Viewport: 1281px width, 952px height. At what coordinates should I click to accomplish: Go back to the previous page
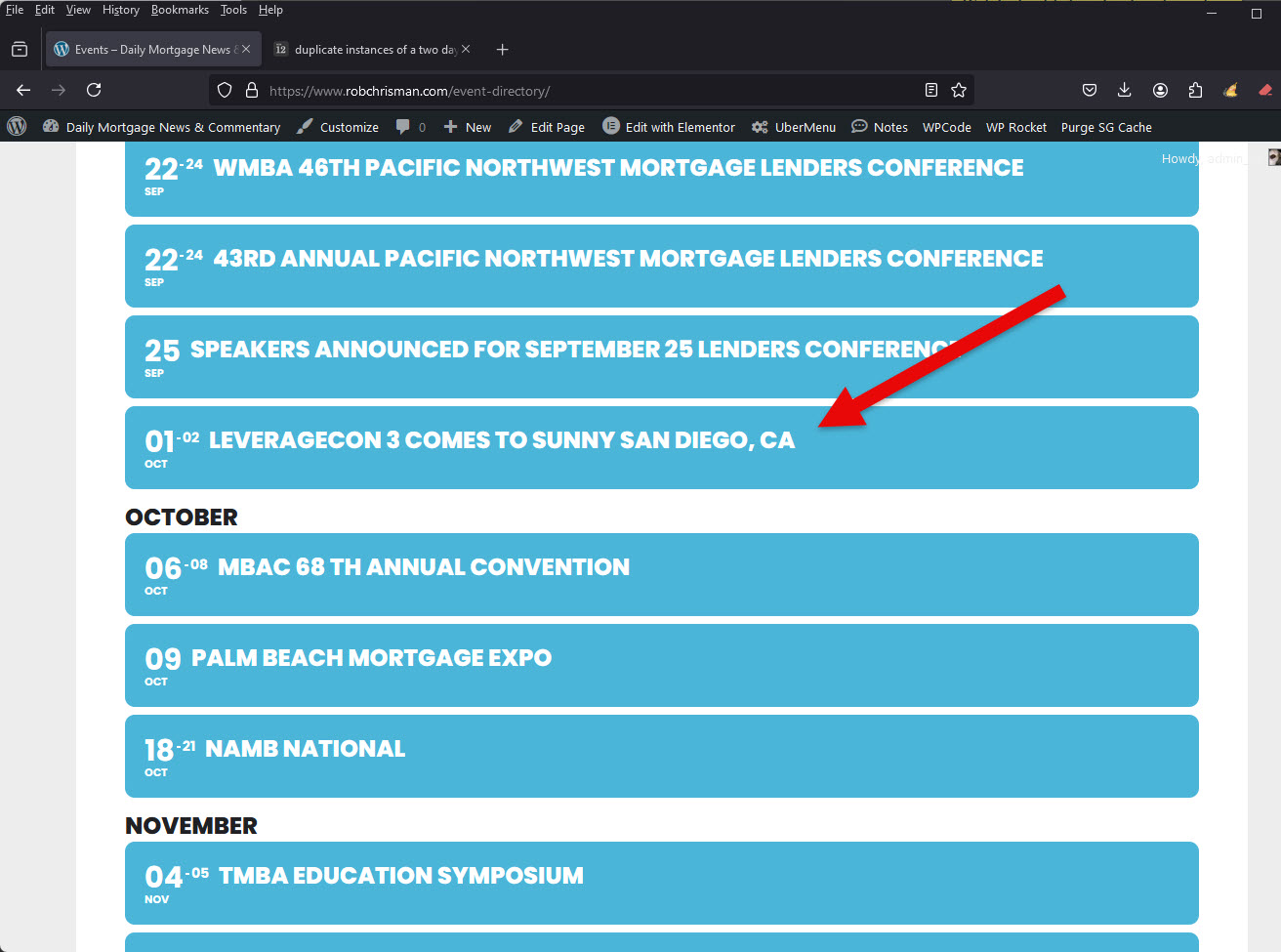tap(23, 90)
